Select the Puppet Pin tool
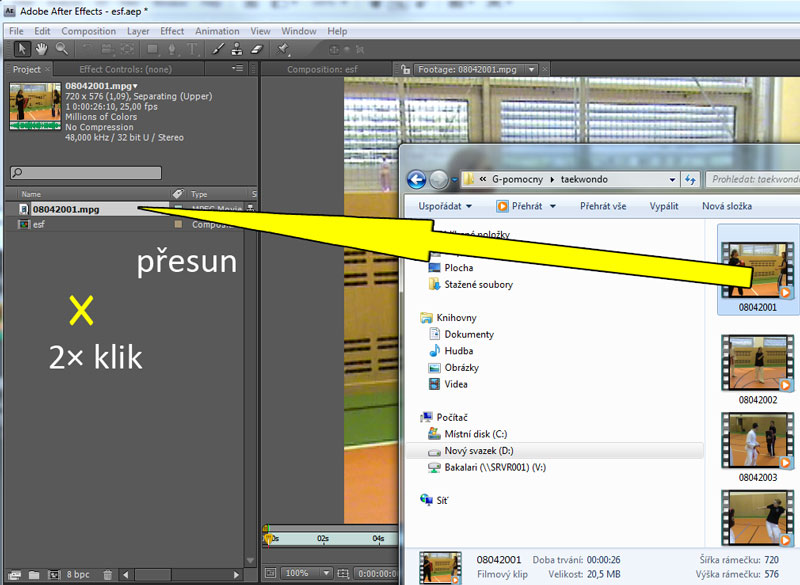The image size is (800, 585). pyautogui.click(x=285, y=48)
